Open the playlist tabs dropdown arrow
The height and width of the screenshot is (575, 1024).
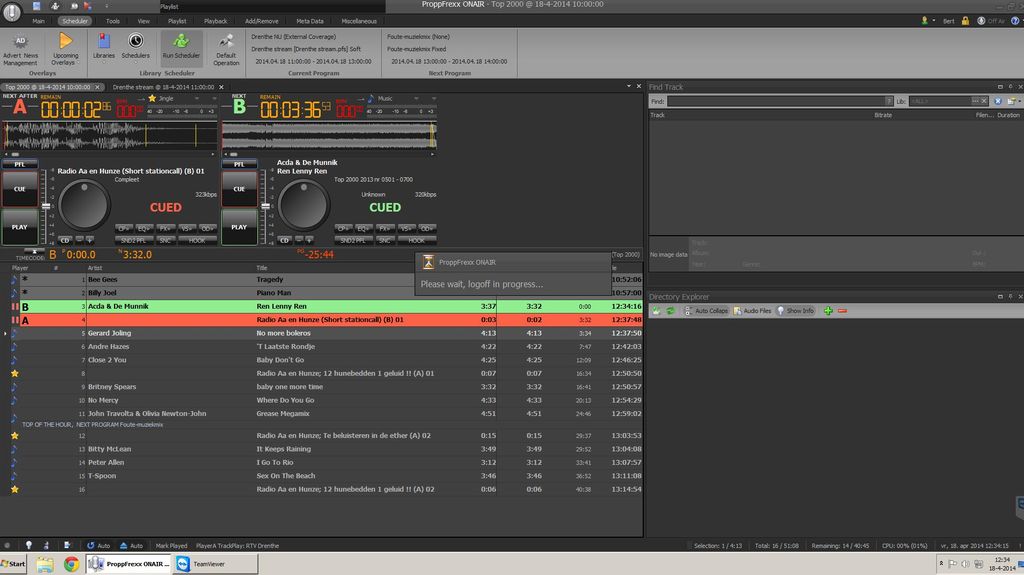pyautogui.click(x=629, y=86)
